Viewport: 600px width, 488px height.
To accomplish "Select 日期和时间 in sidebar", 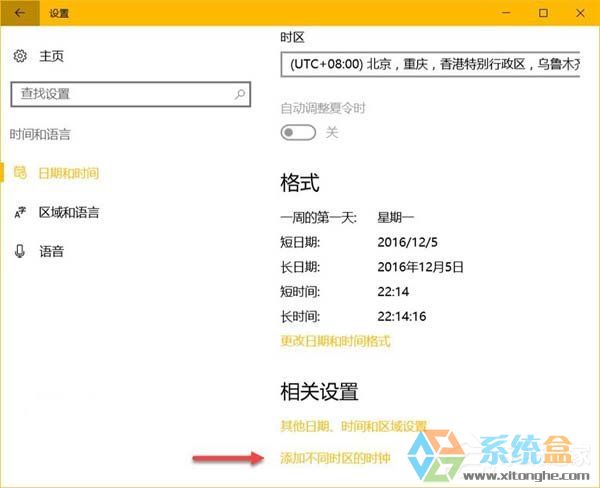I will (x=69, y=173).
